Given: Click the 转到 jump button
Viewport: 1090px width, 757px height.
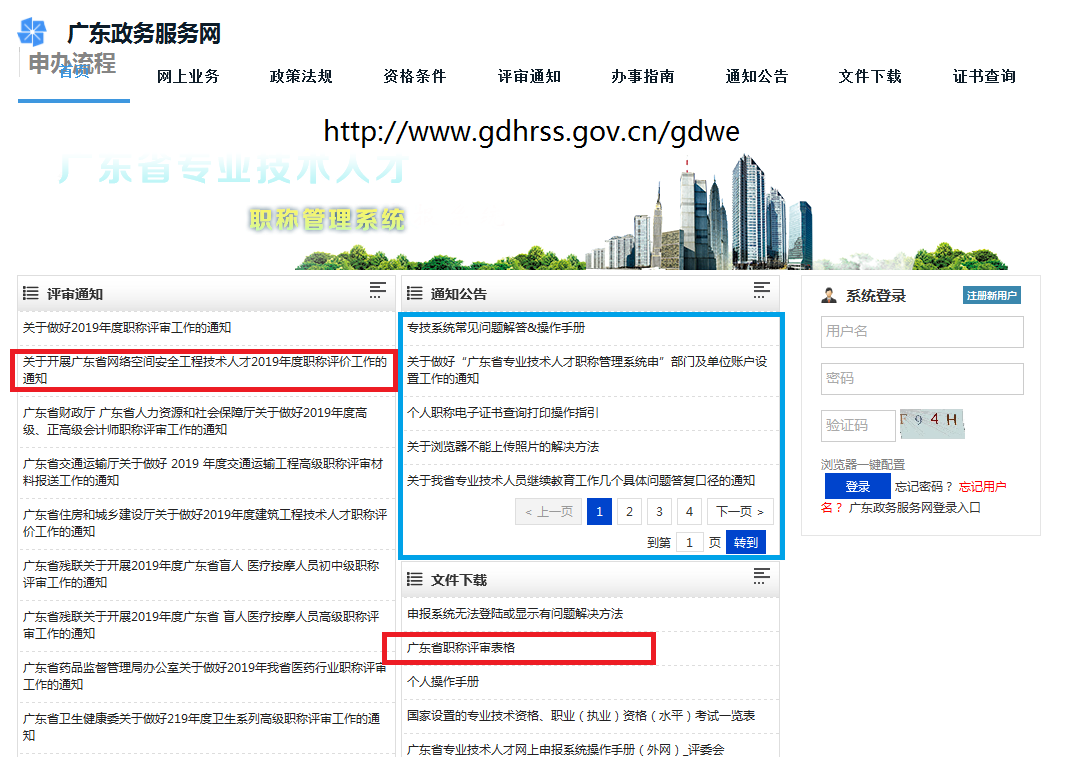Looking at the screenshot, I should [x=746, y=542].
